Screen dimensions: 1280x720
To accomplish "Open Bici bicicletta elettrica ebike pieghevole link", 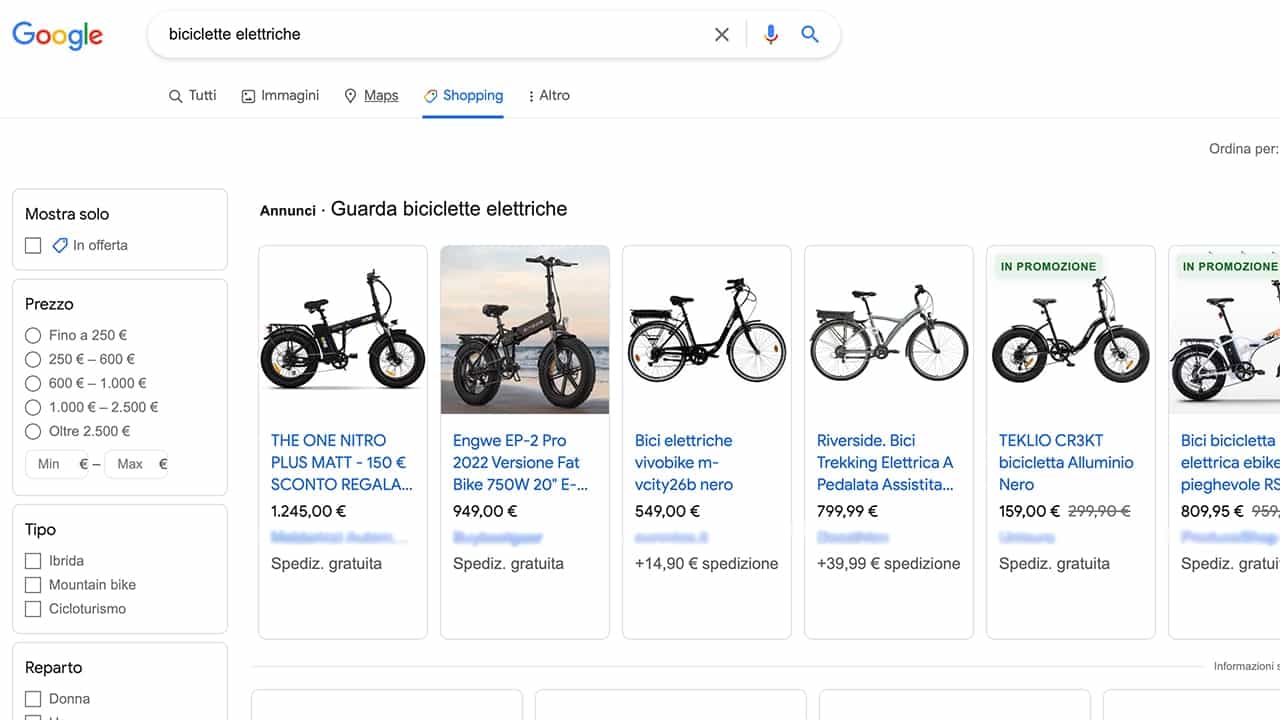I will click(x=1230, y=462).
